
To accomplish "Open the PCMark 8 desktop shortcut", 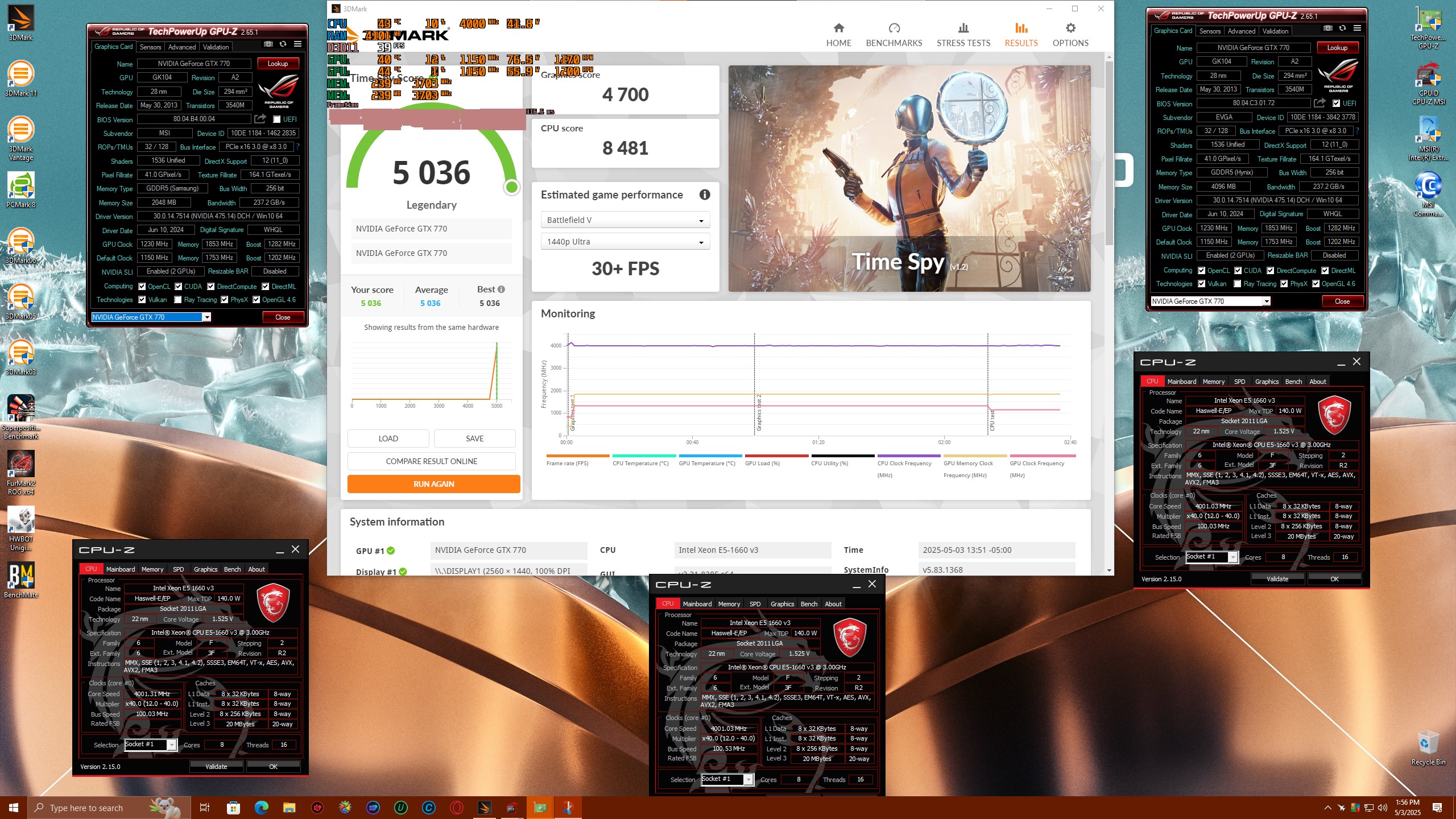I will 20,190.
